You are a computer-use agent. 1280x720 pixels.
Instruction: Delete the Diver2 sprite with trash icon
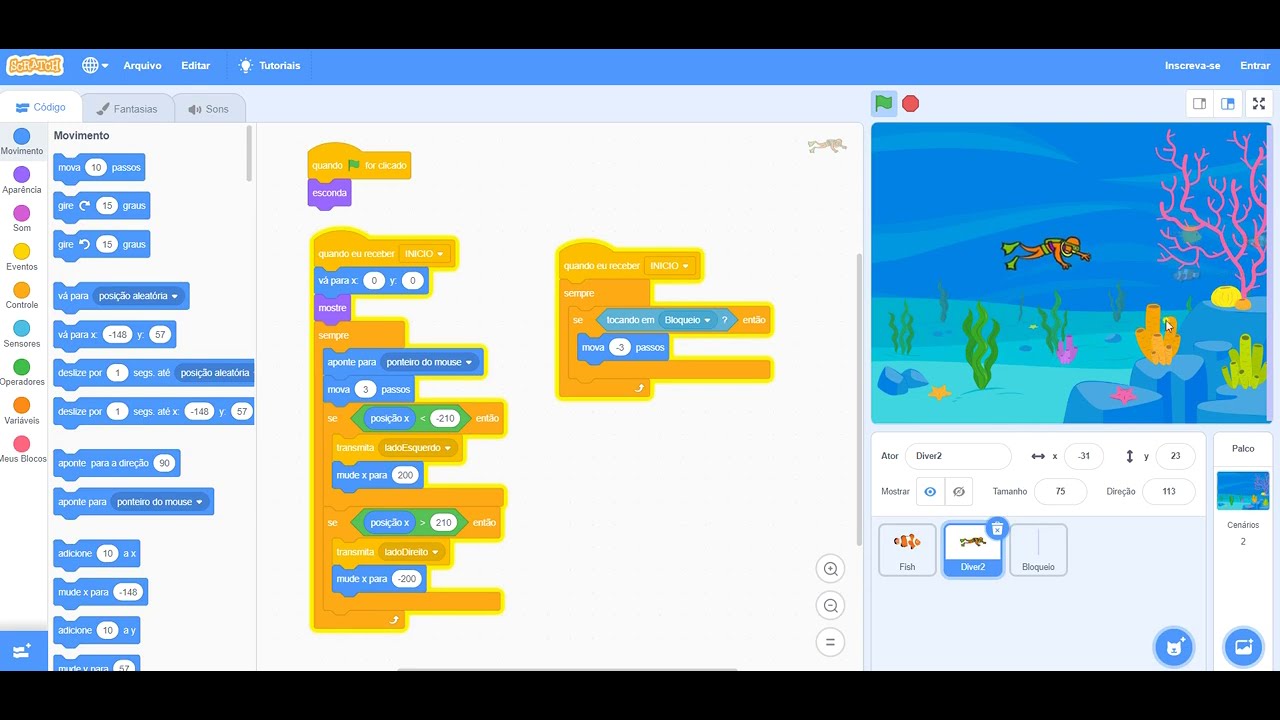(997, 528)
